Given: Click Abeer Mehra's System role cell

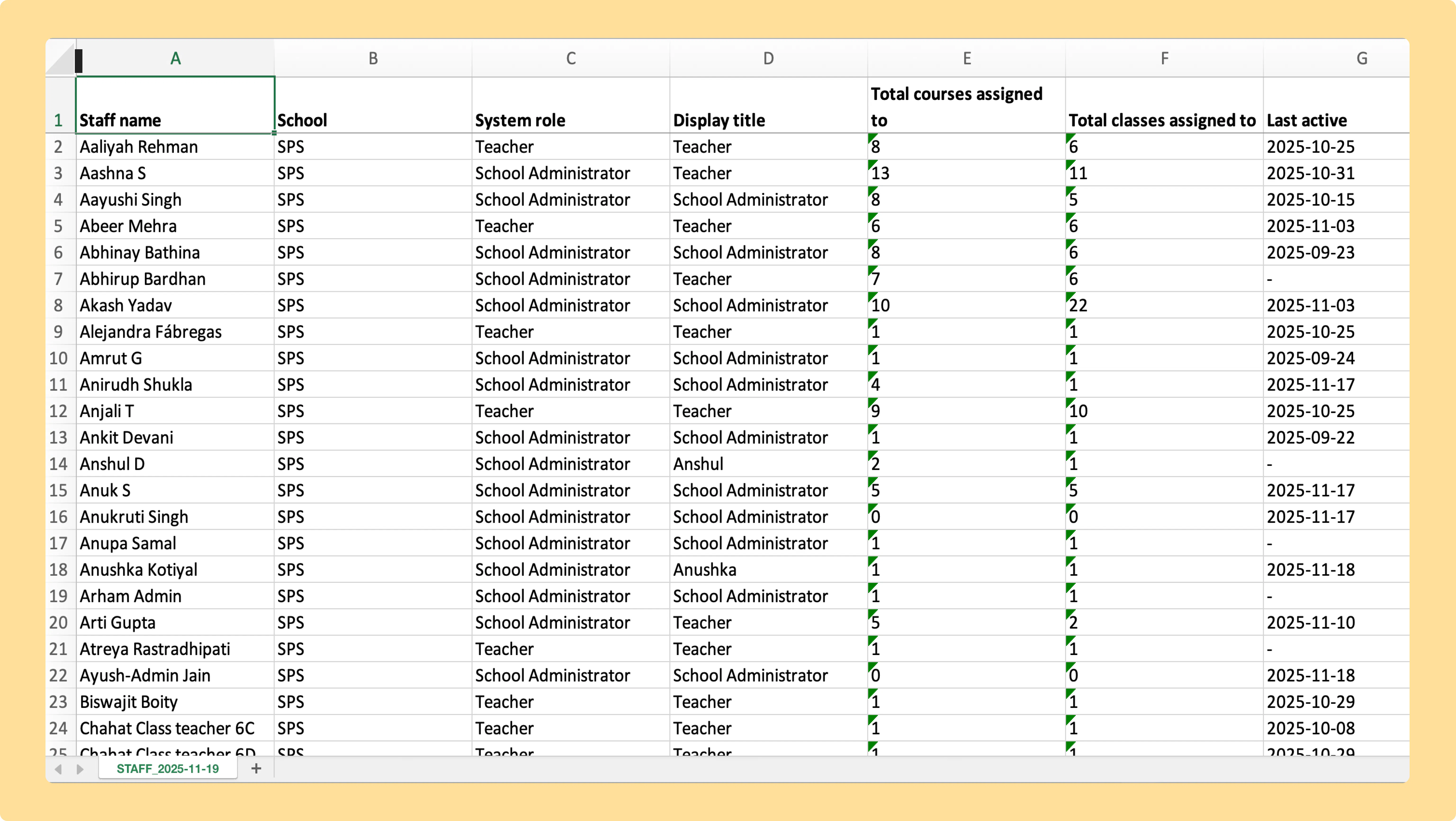Looking at the screenshot, I should pos(571,226).
